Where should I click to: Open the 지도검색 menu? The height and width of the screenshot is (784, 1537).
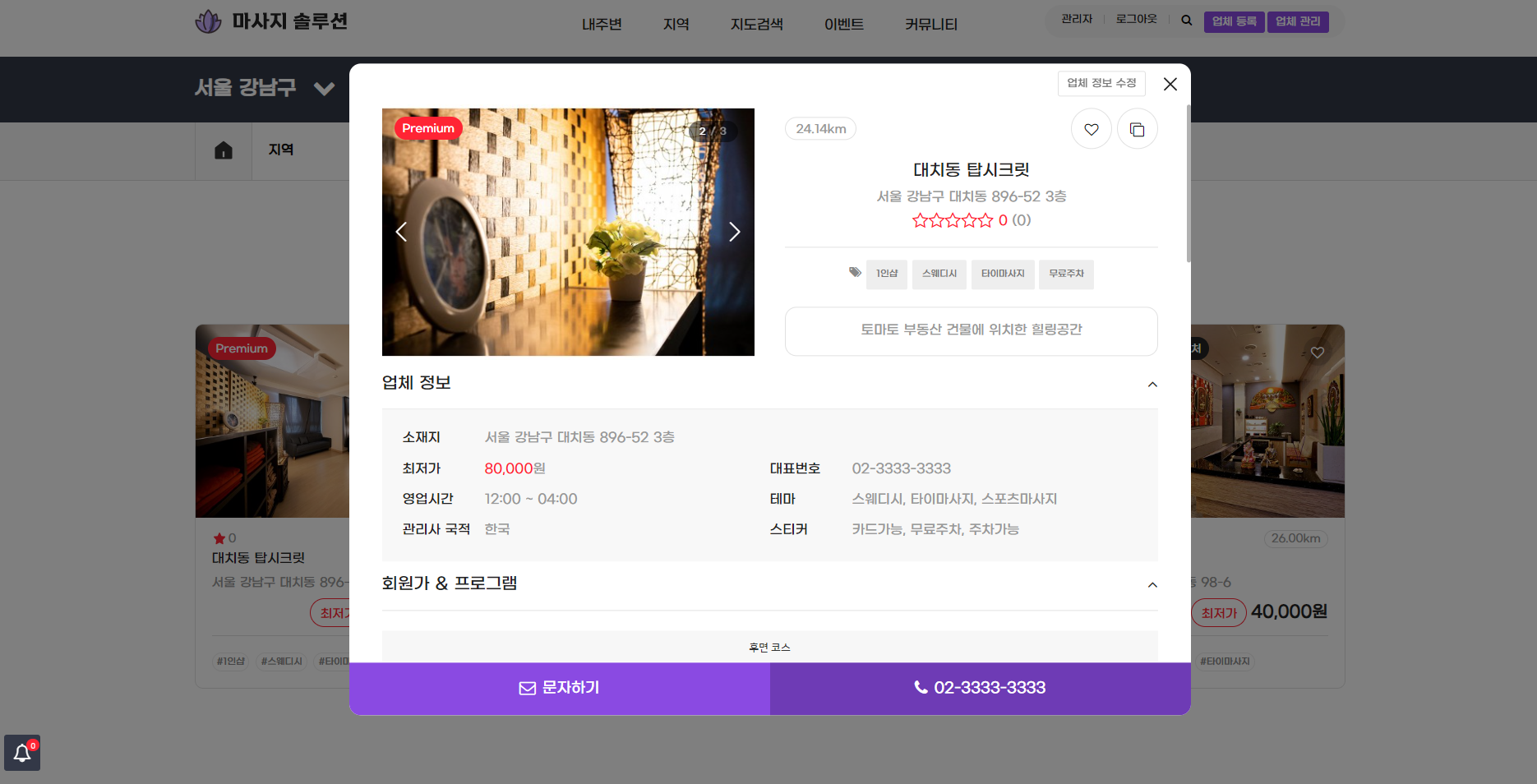coord(756,25)
